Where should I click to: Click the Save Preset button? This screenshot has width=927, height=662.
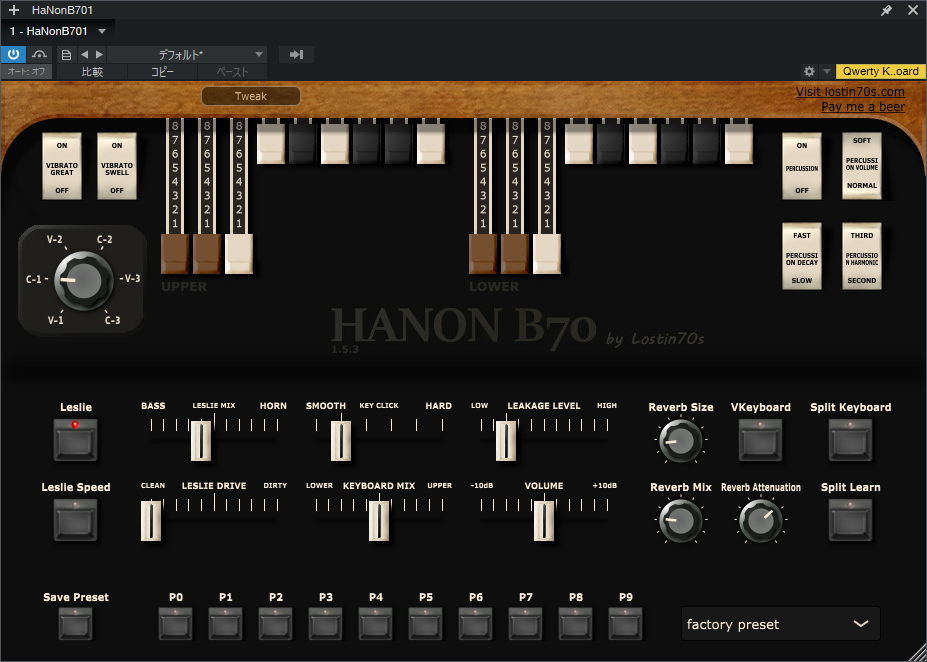(x=76, y=624)
